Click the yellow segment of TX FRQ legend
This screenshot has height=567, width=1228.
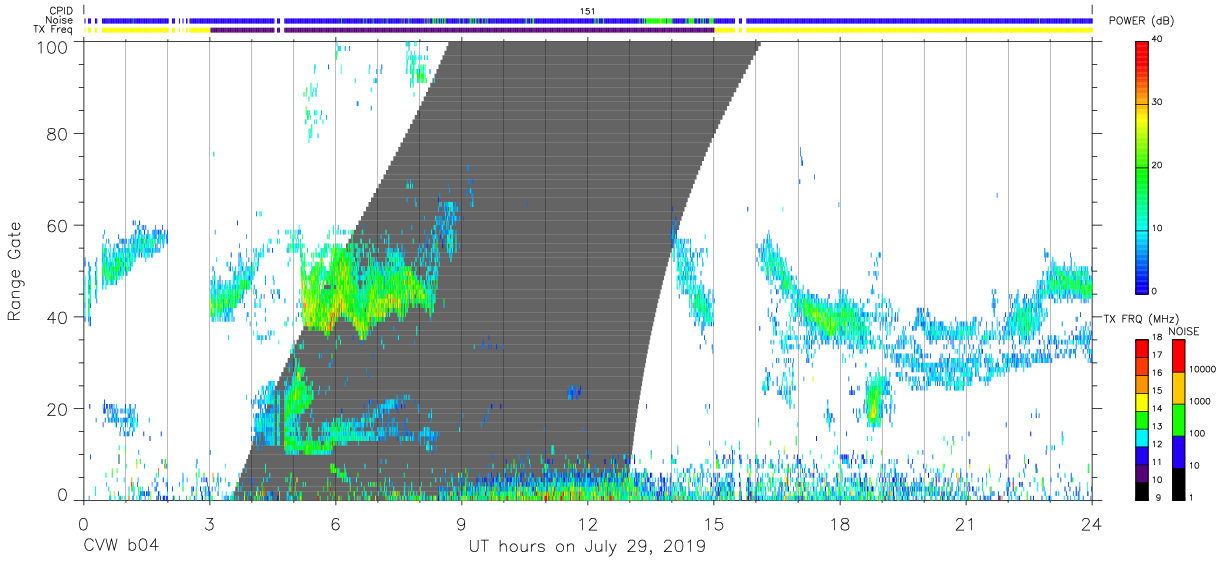click(1142, 402)
